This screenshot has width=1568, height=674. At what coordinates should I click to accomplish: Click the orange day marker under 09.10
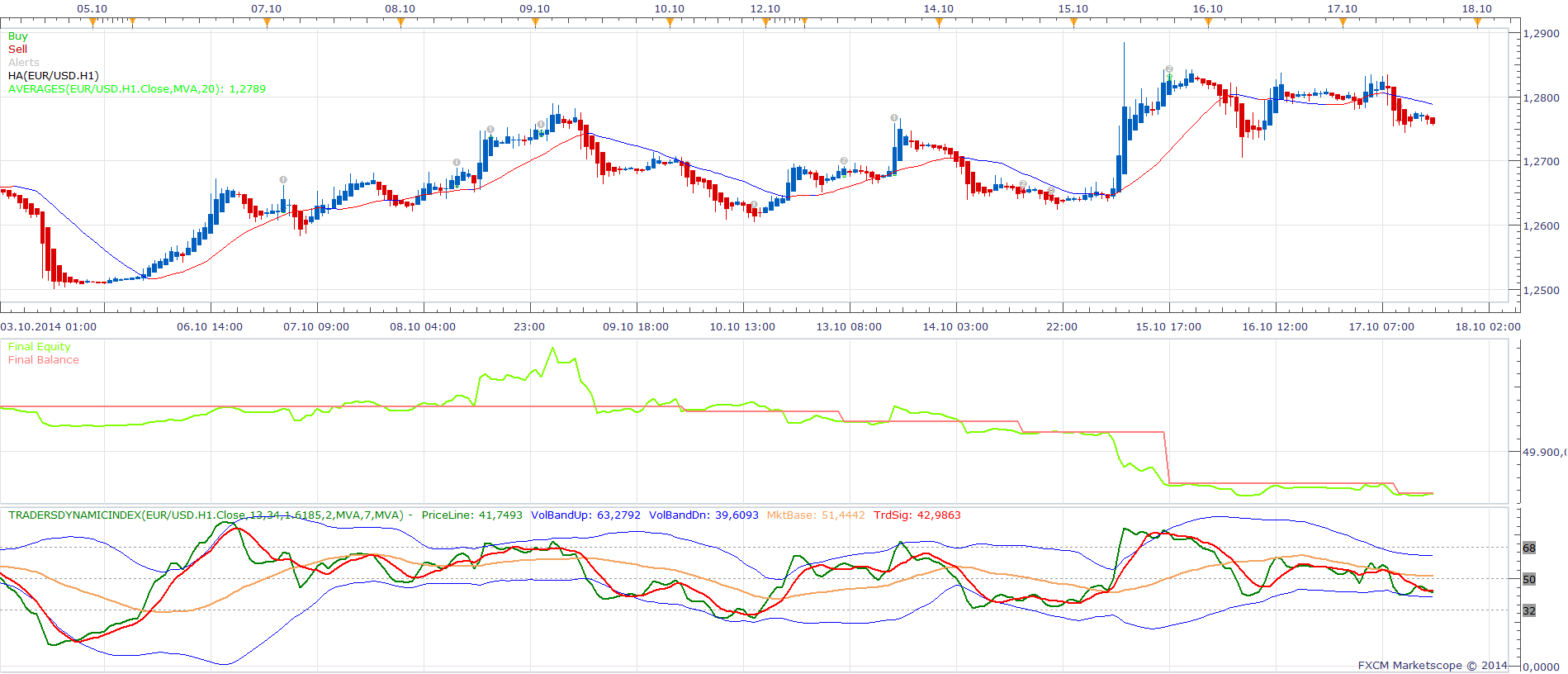coord(535,23)
